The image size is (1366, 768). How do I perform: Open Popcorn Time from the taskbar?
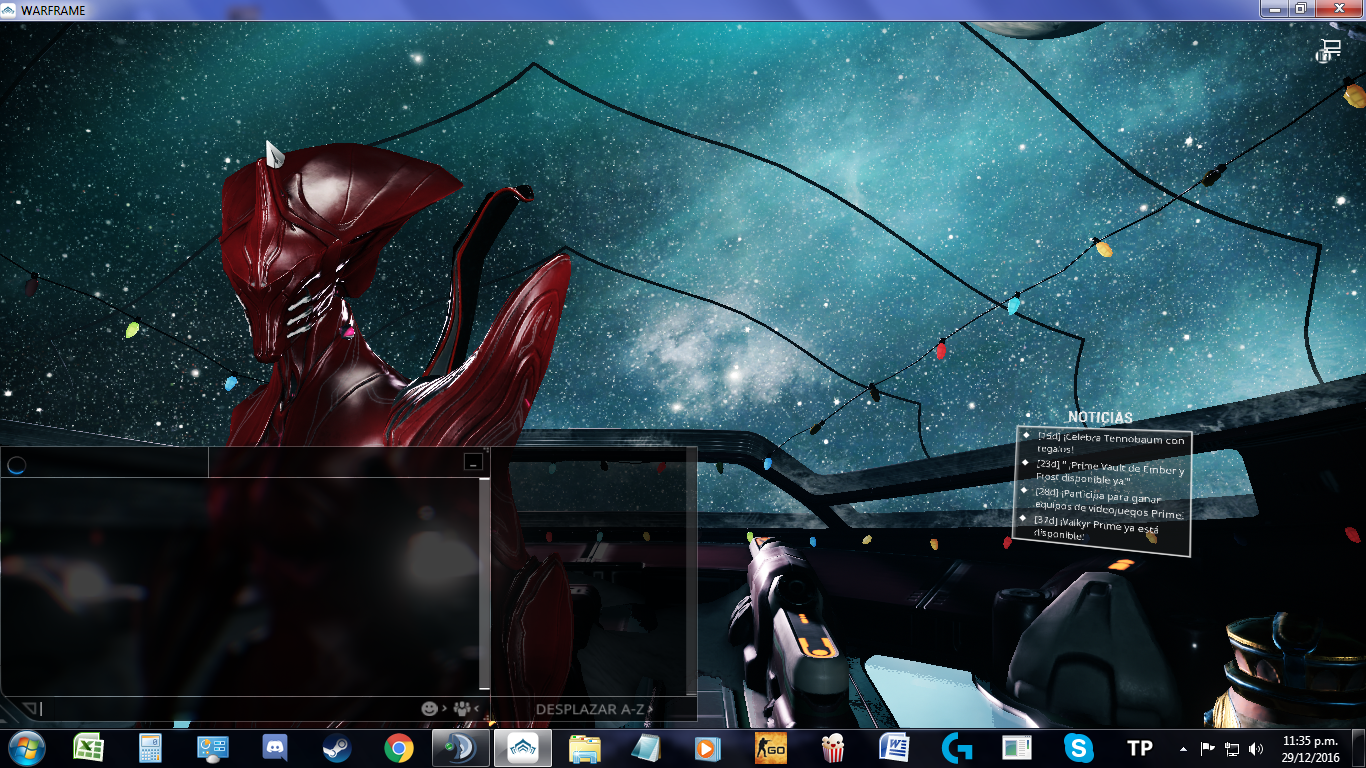(x=832, y=748)
